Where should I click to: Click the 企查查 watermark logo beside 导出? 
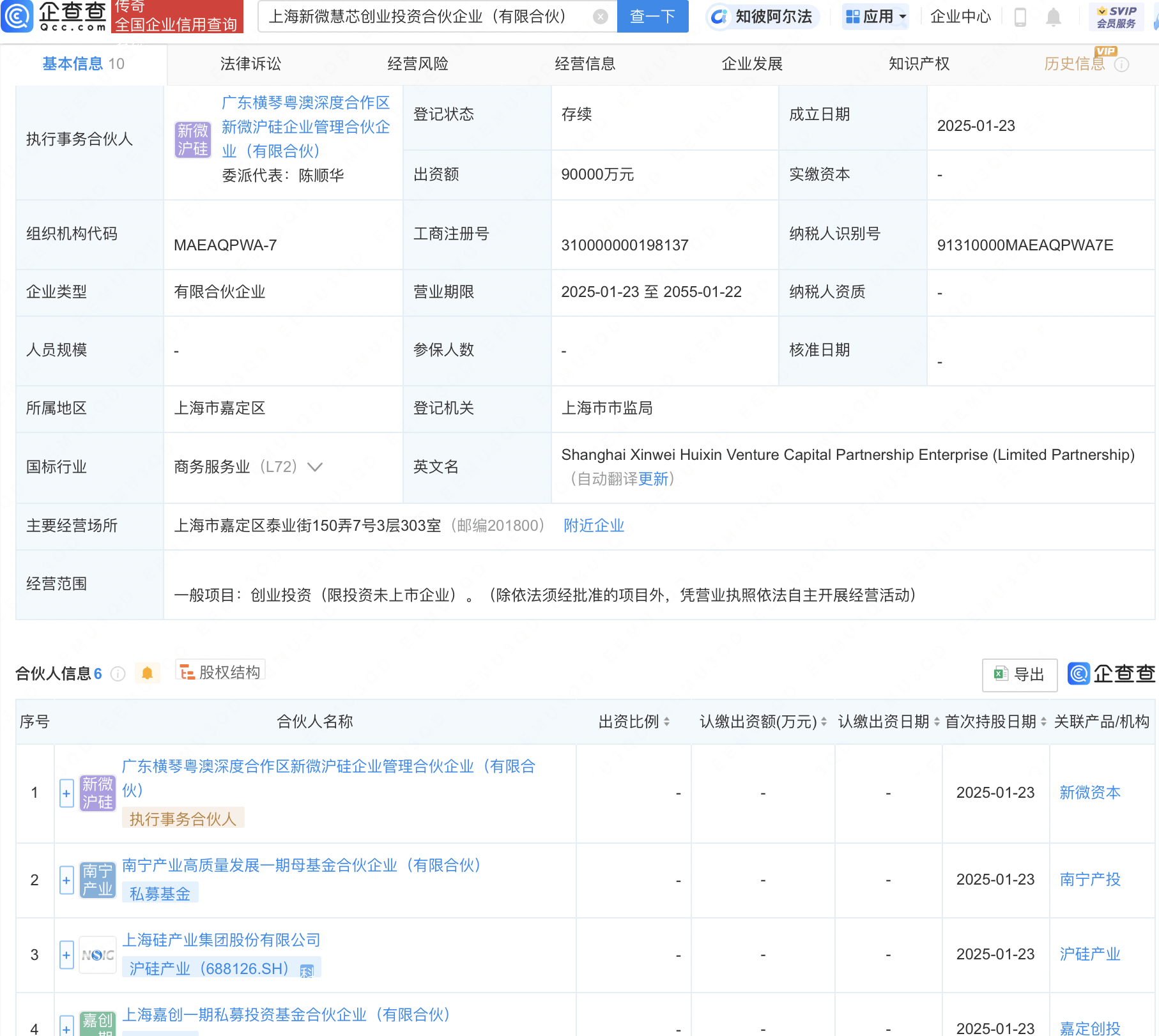point(1111,674)
